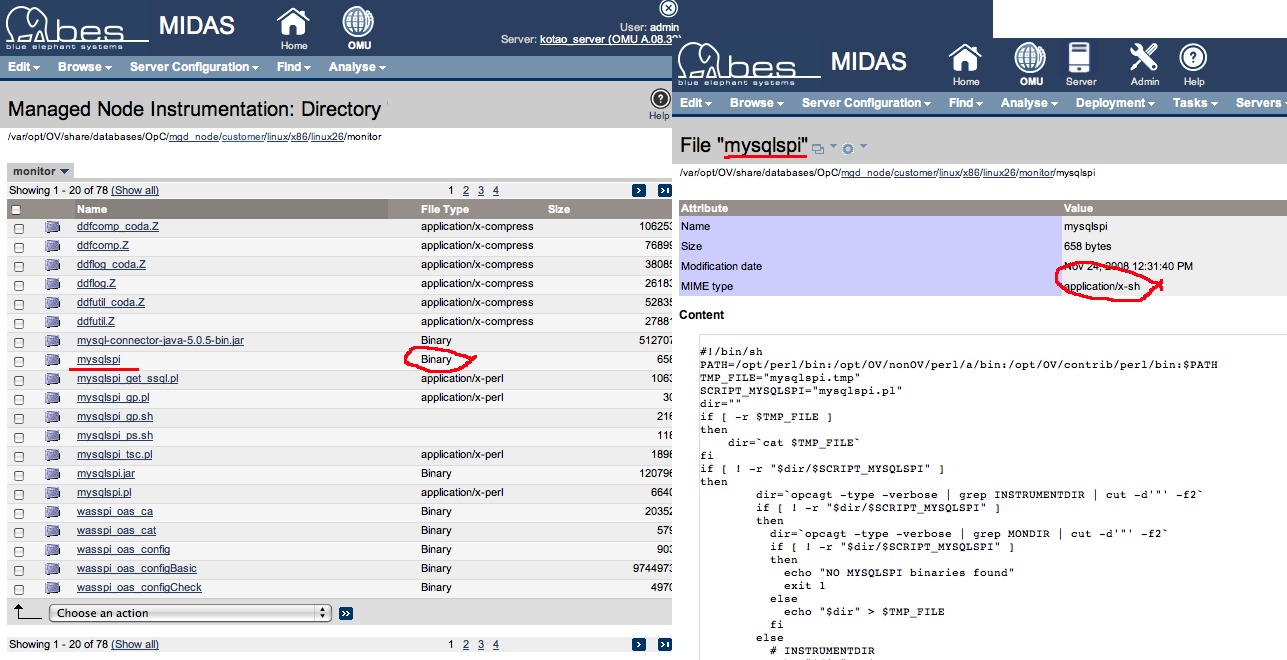The height and width of the screenshot is (660, 1287).
Task: Go to page 3 in top pager
Action: 480,190
